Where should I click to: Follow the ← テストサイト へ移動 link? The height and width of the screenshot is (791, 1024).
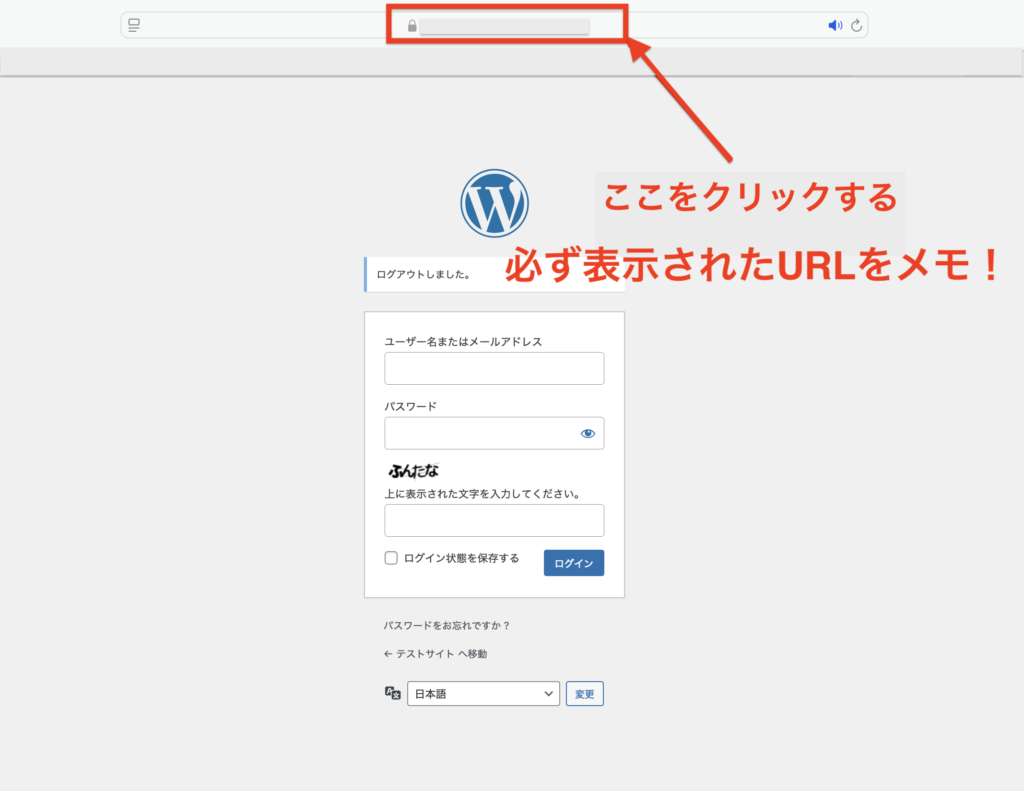click(x=435, y=654)
